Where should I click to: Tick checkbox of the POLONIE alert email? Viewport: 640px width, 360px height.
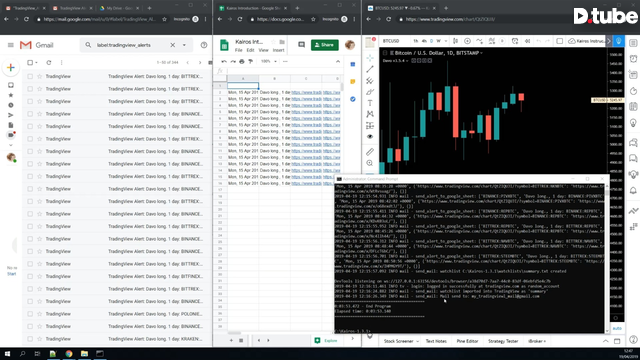click(30, 314)
